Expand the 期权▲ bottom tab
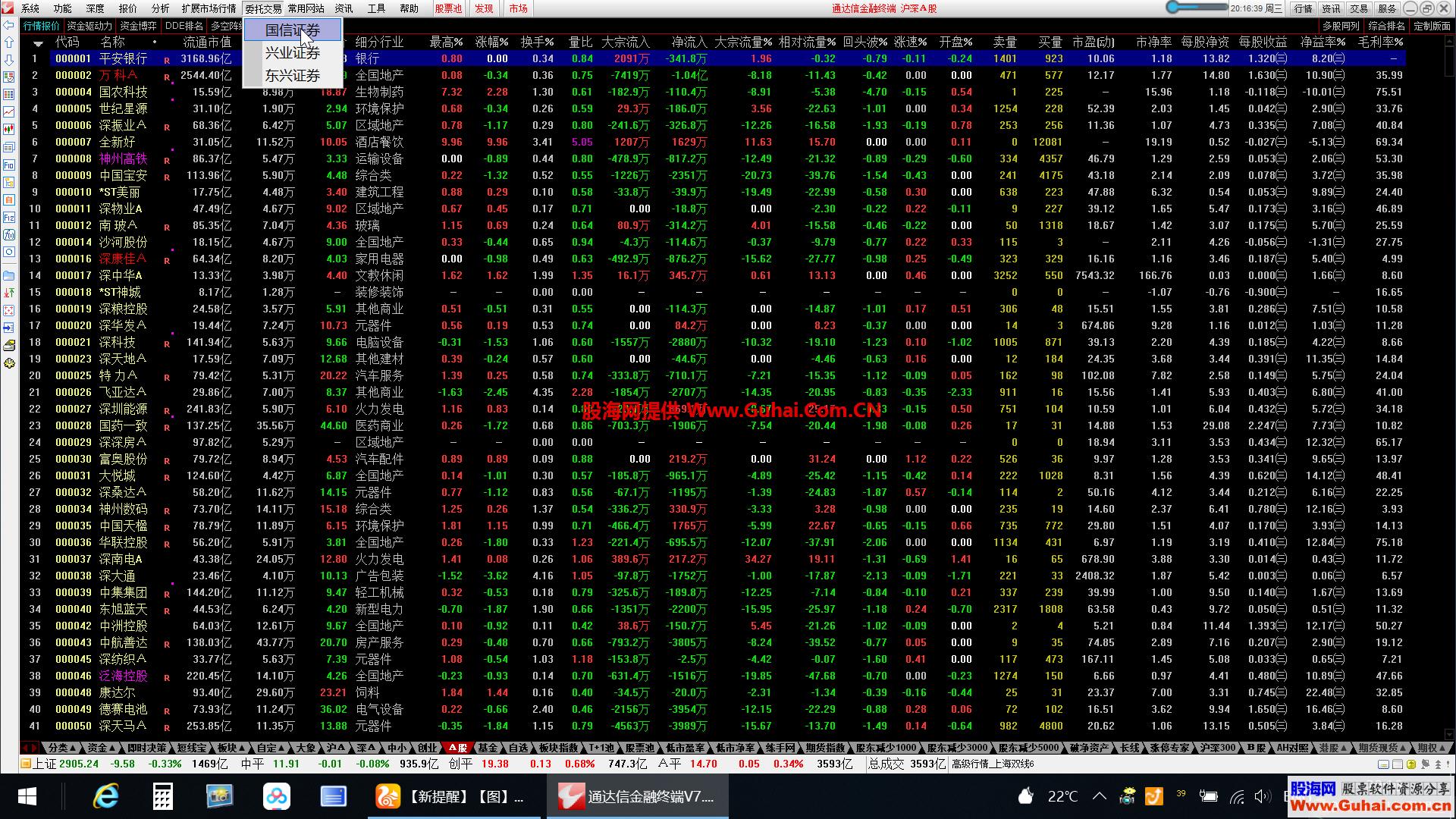Image resolution: width=1456 pixels, height=819 pixels. (1430, 748)
